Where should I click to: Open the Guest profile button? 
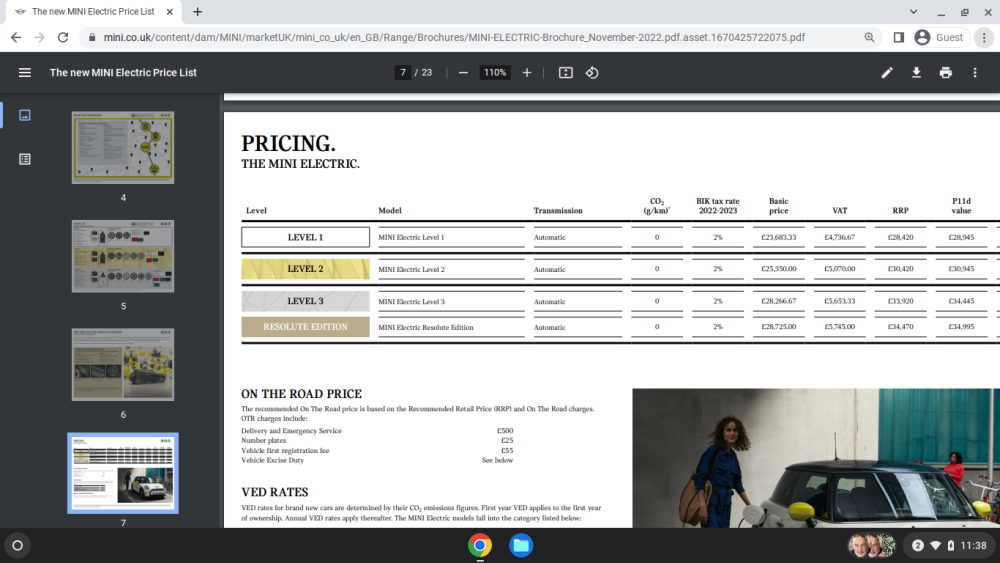tap(939, 38)
